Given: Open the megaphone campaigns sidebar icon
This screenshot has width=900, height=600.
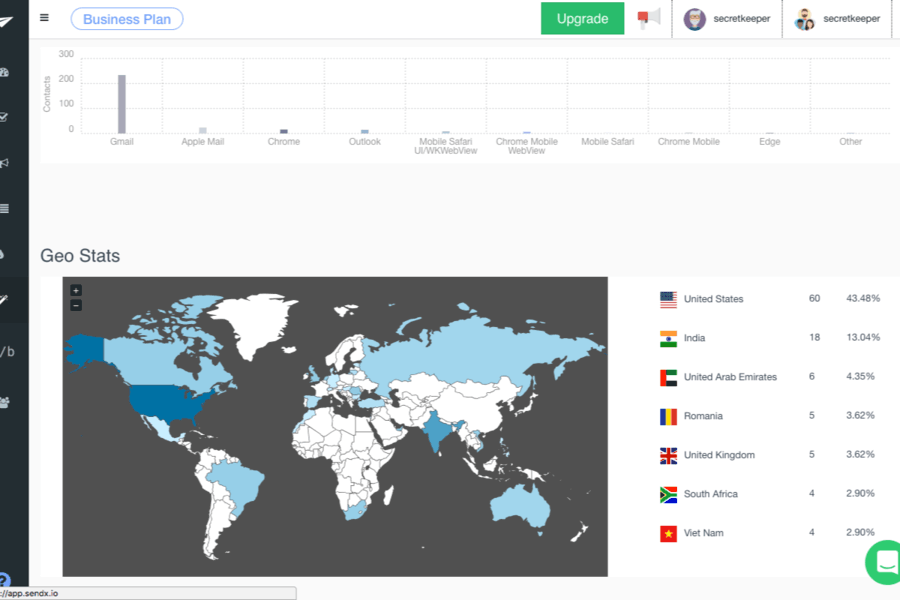Looking at the screenshot, I should 4,163.
